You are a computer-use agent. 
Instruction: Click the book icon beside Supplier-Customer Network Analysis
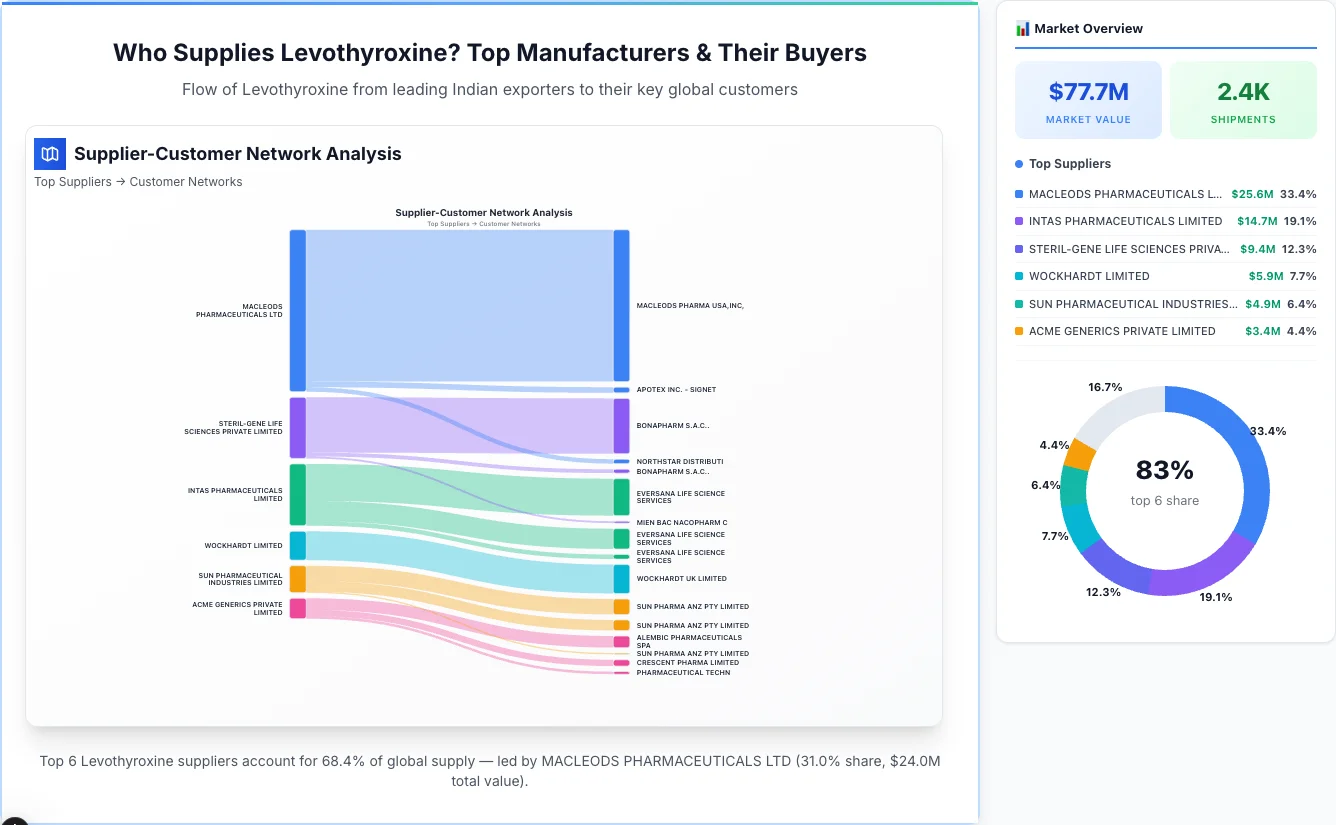tap(49, 154)
